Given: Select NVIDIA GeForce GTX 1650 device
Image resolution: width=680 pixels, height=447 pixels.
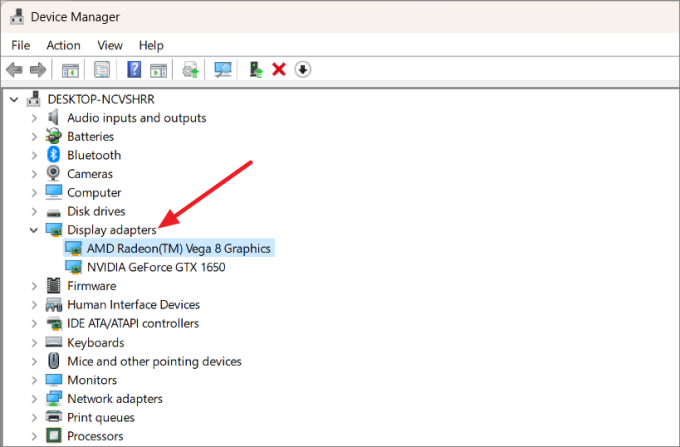Looking at the screenshot, I should 156,267.
